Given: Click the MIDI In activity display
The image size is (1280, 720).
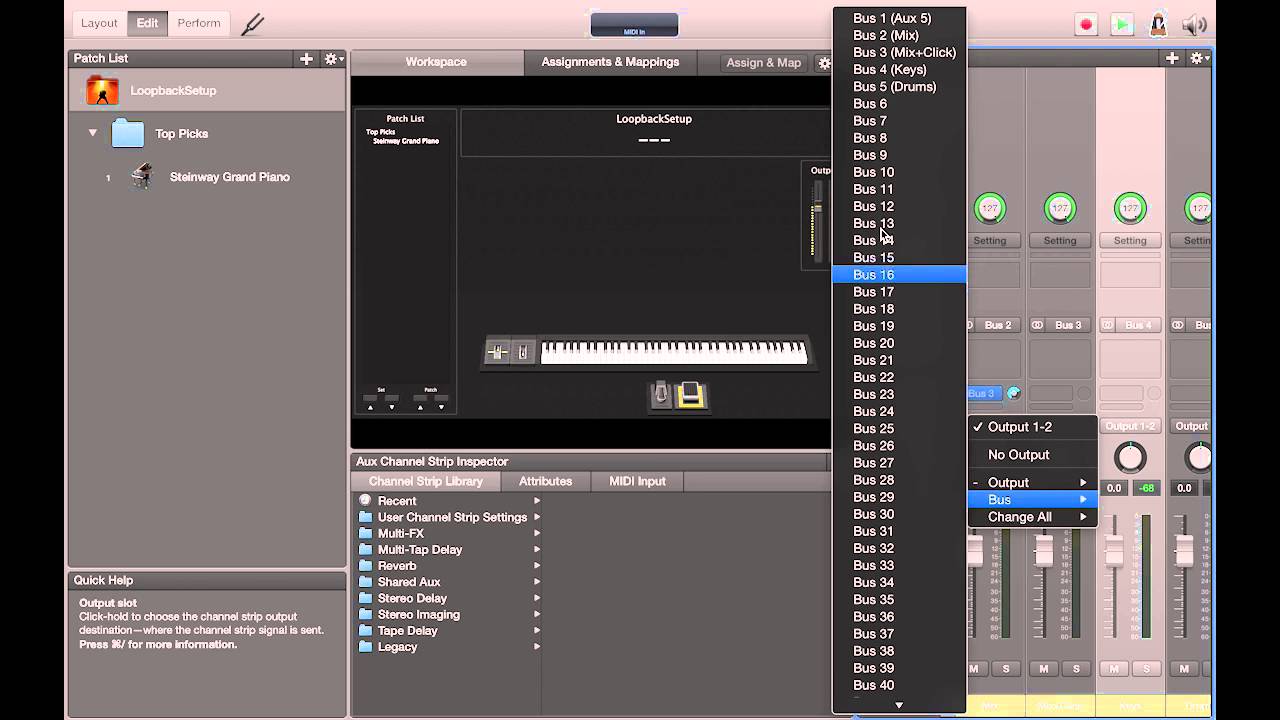Looking at the screenshot, I should [634, 25].
